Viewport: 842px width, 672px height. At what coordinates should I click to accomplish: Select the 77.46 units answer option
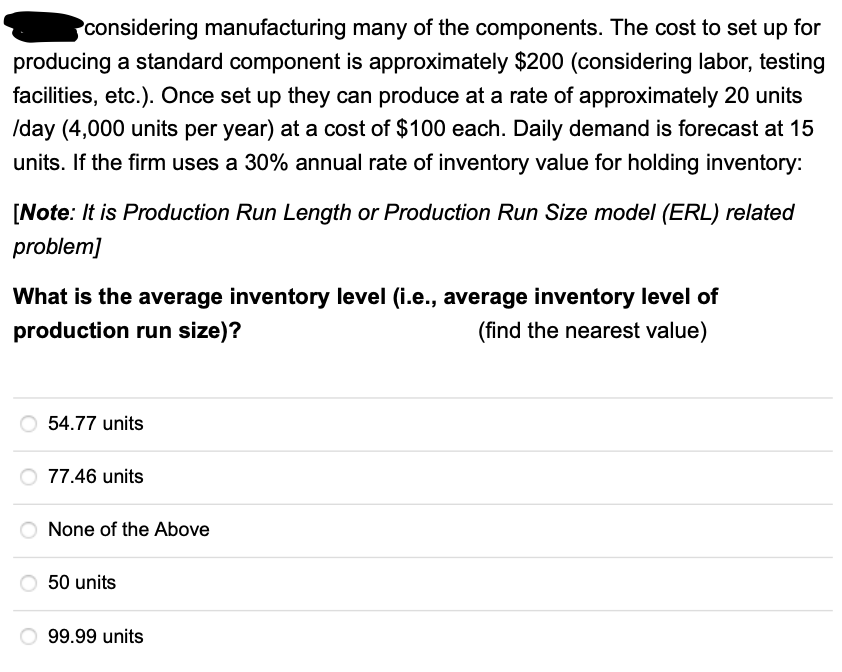click(x=94, y=477)
